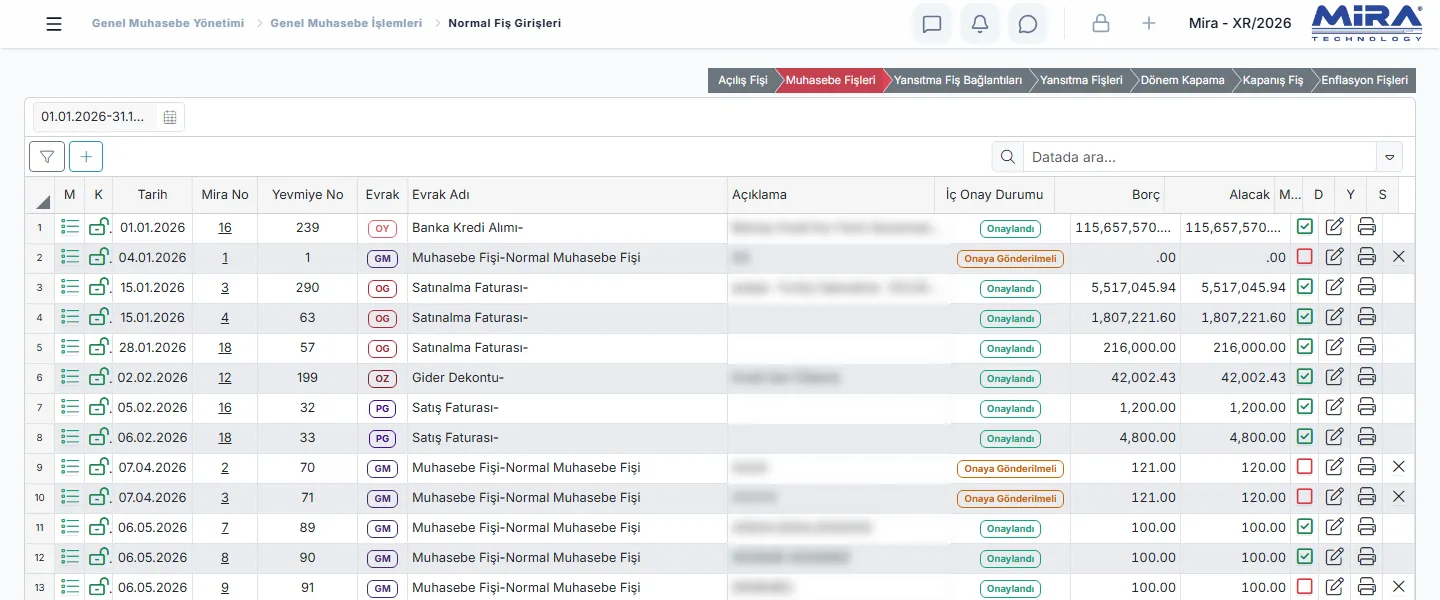Click the lock icon in the top bar

point(1101,24)
